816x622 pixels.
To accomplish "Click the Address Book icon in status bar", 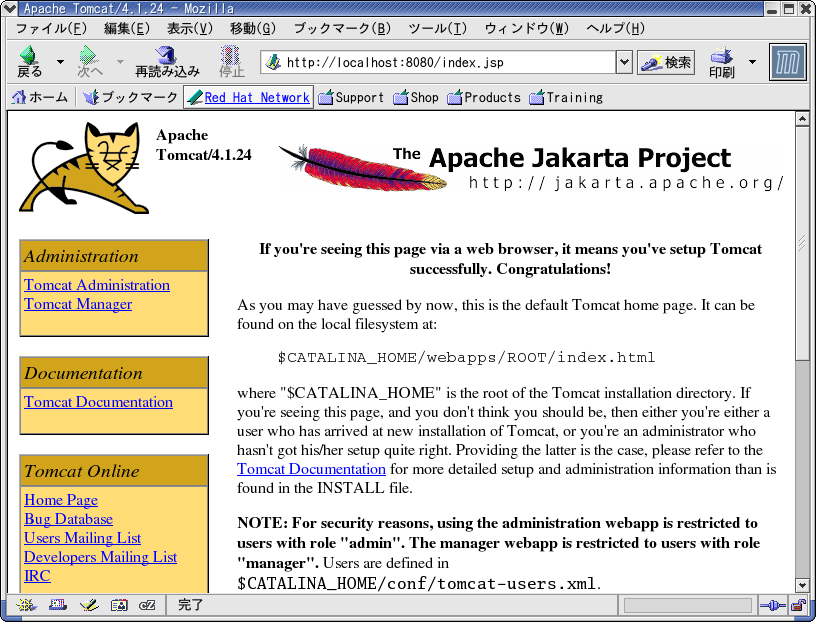I will point(119,605).
